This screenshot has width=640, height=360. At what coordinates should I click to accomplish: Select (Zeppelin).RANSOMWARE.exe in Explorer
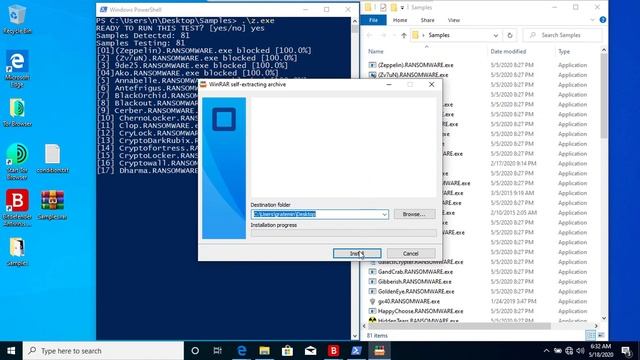(416, 65)
